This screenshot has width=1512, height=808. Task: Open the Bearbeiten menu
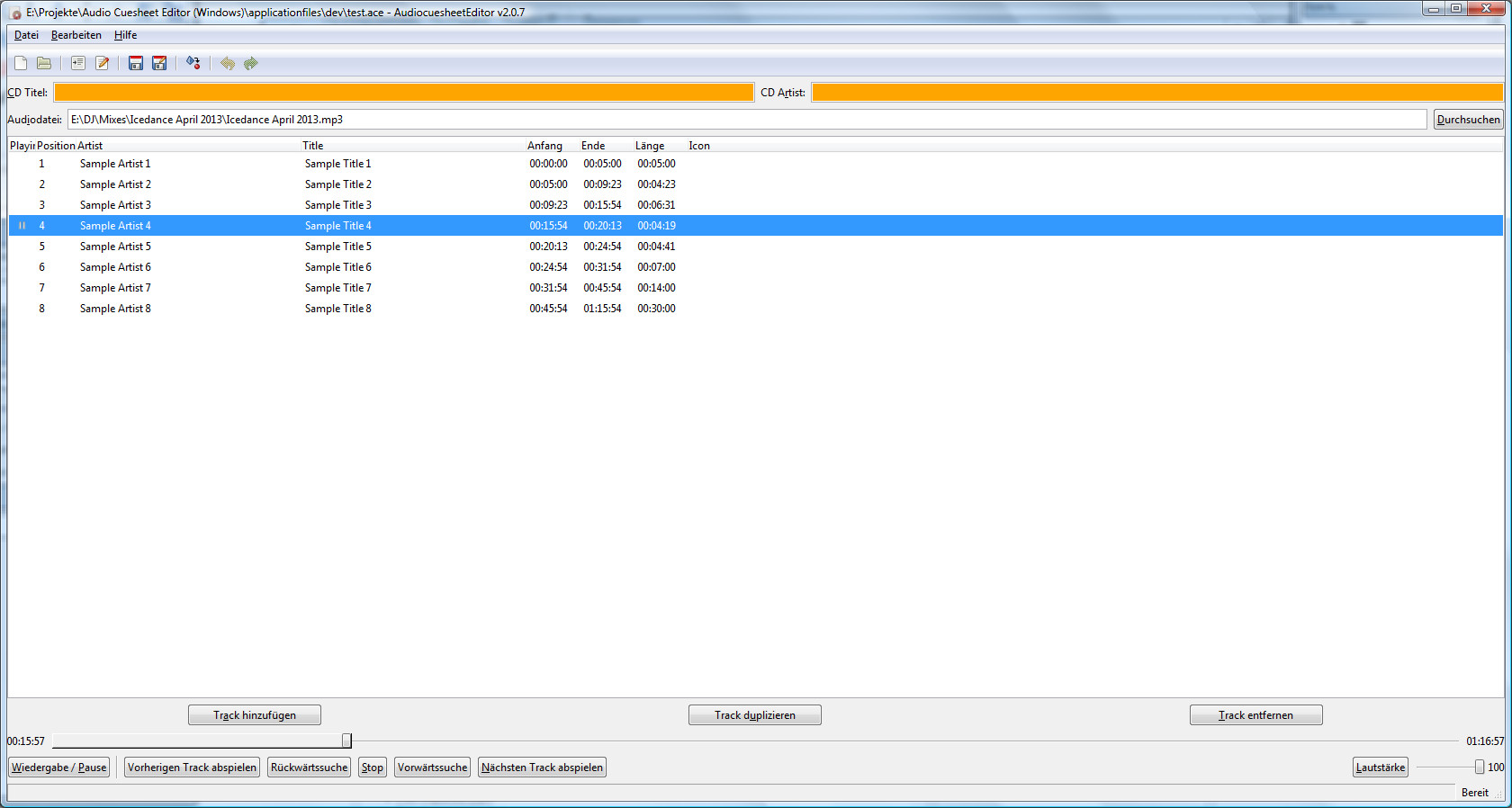[76, 35]
